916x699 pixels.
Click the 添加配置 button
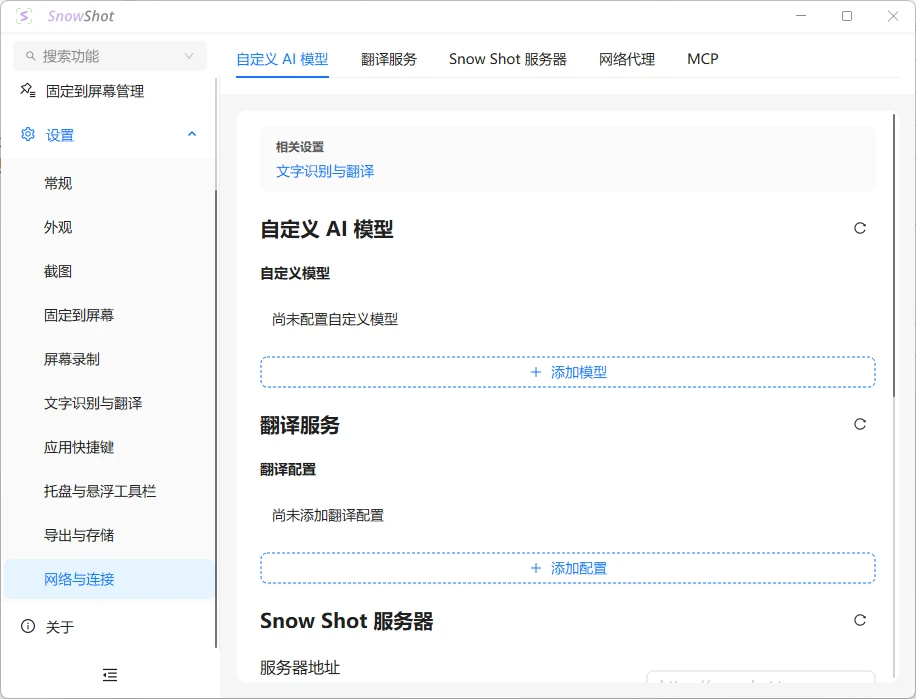(568, 568)
